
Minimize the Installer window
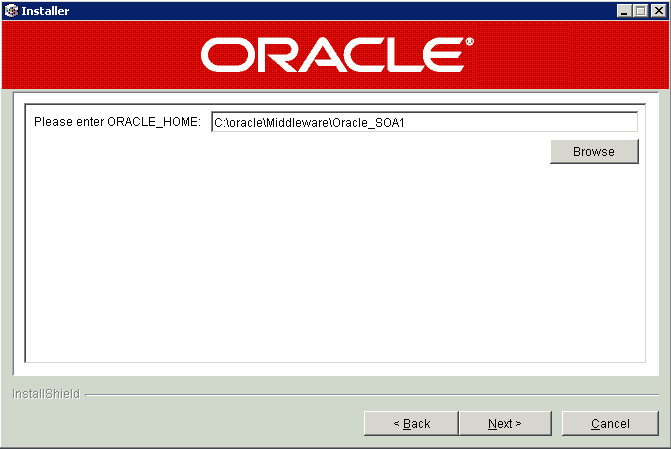(x=624, y=11)
